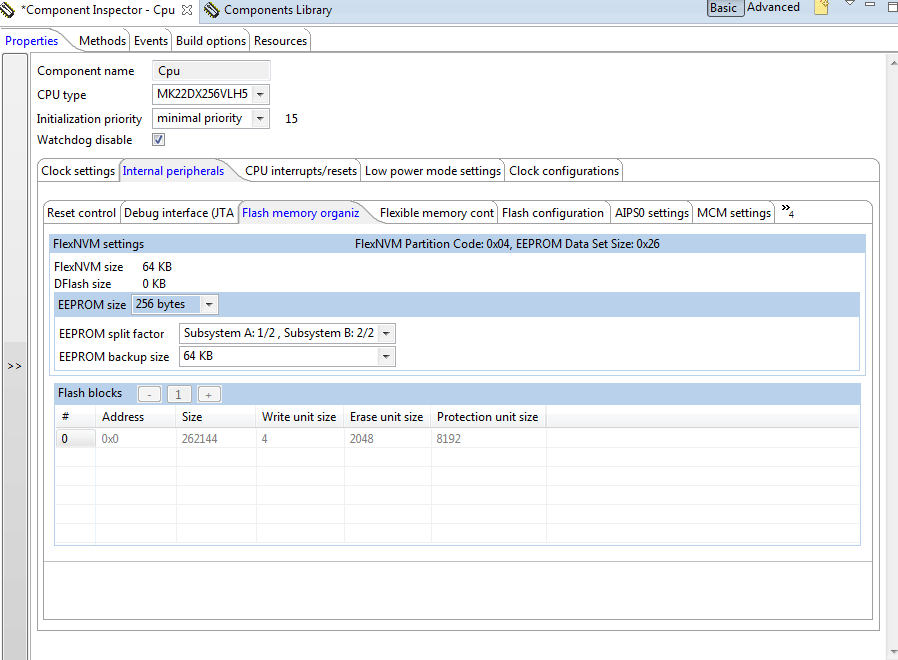This screenshot has height=660, width=898.
Task: Click the yellow note icon in toolbar
Action: click(821, 7)
